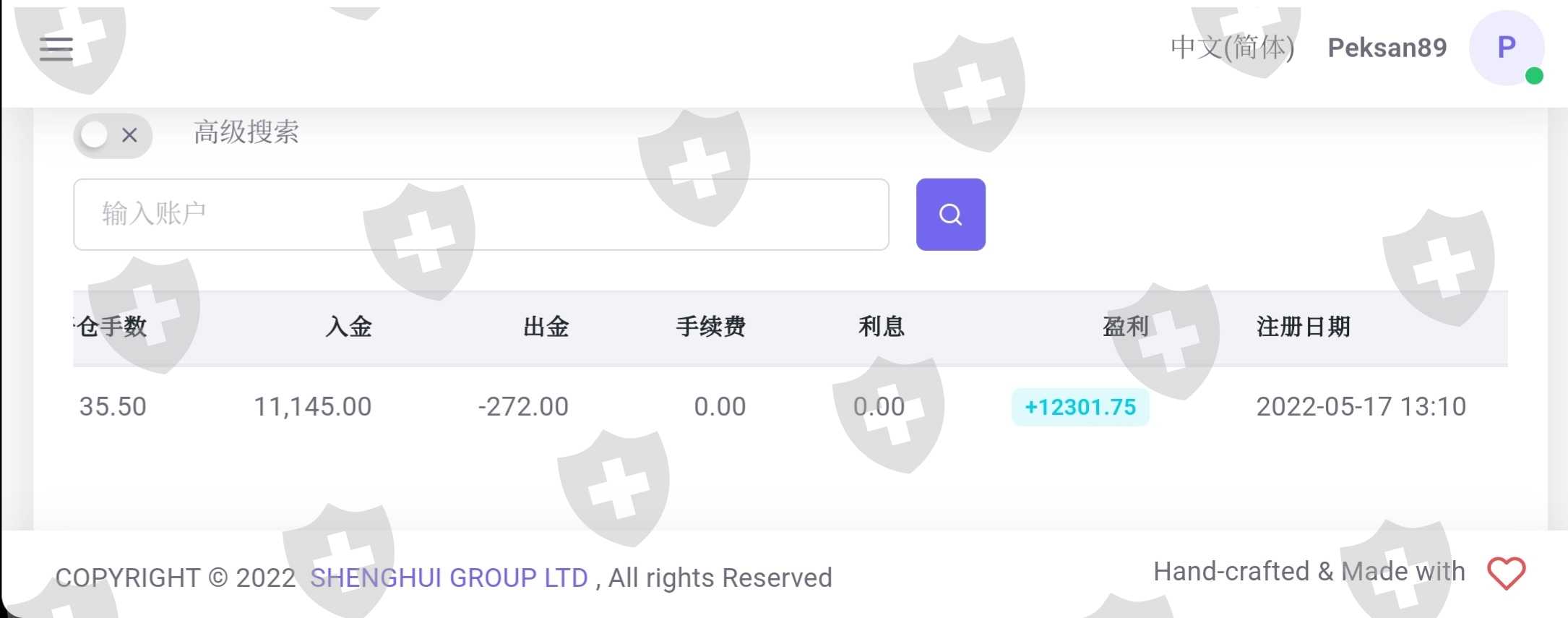The height and width of the screenshot is (618, 1568).
Task: Open the Peksan89 user menu
Action: pyautogui.click(x=1387, y=48)
